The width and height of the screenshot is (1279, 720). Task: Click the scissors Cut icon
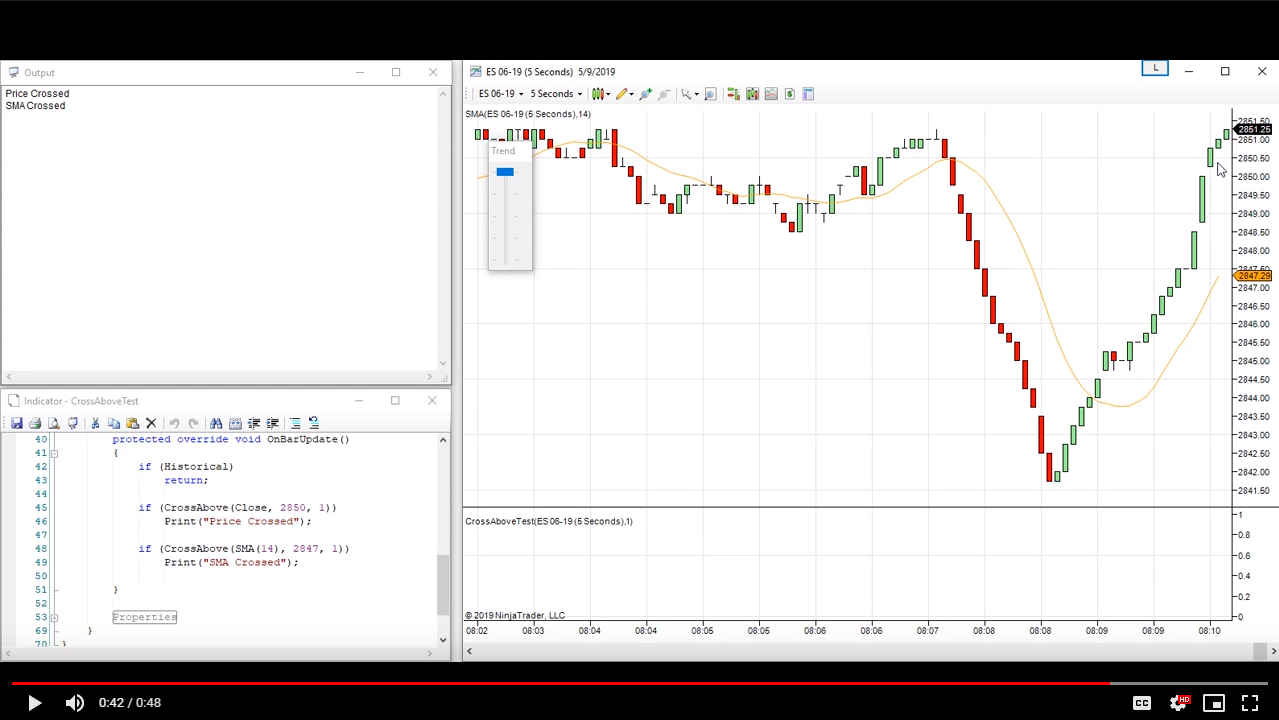(95, 423)
